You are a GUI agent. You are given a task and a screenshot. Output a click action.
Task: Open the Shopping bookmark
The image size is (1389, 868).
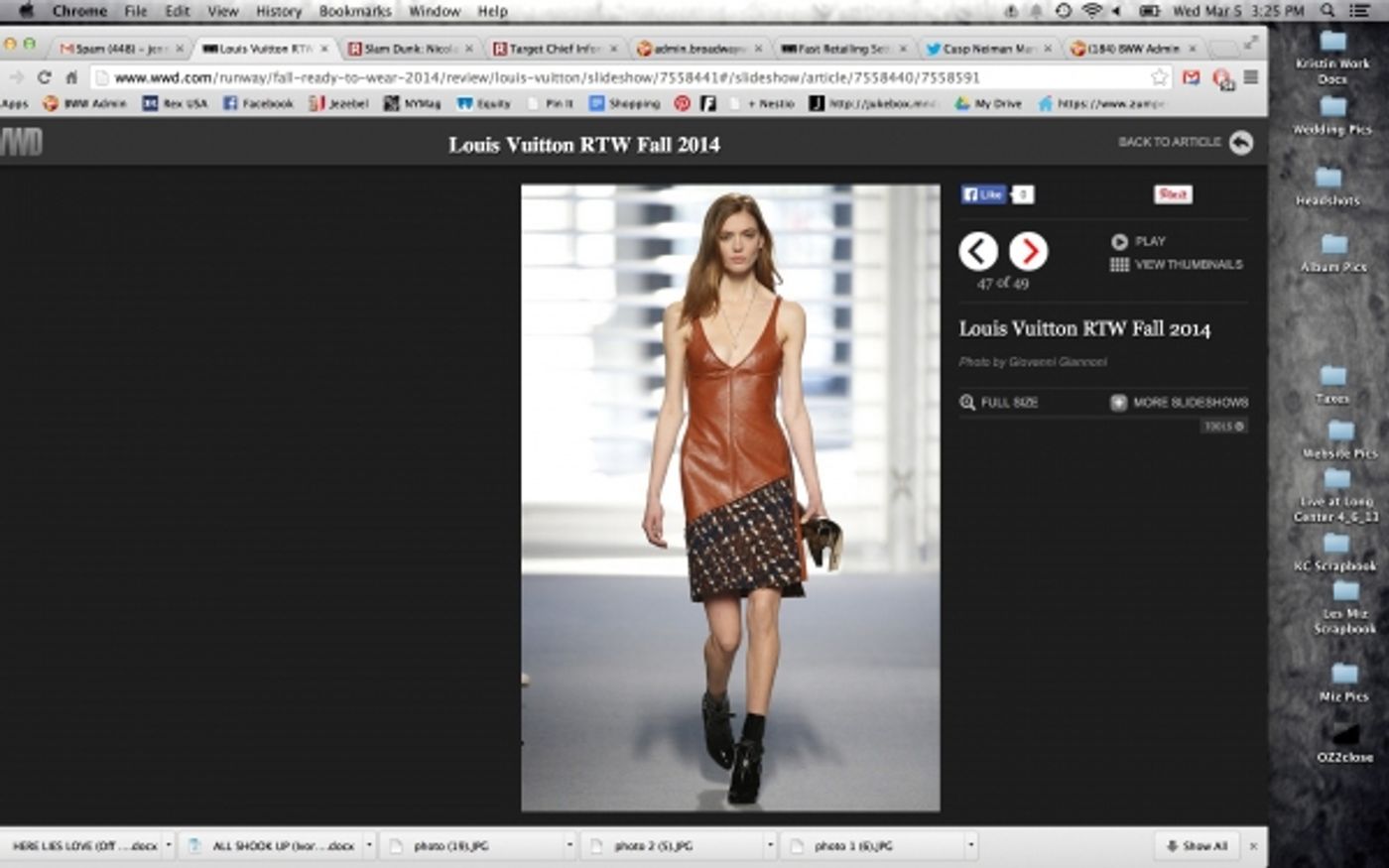[625, 103]
